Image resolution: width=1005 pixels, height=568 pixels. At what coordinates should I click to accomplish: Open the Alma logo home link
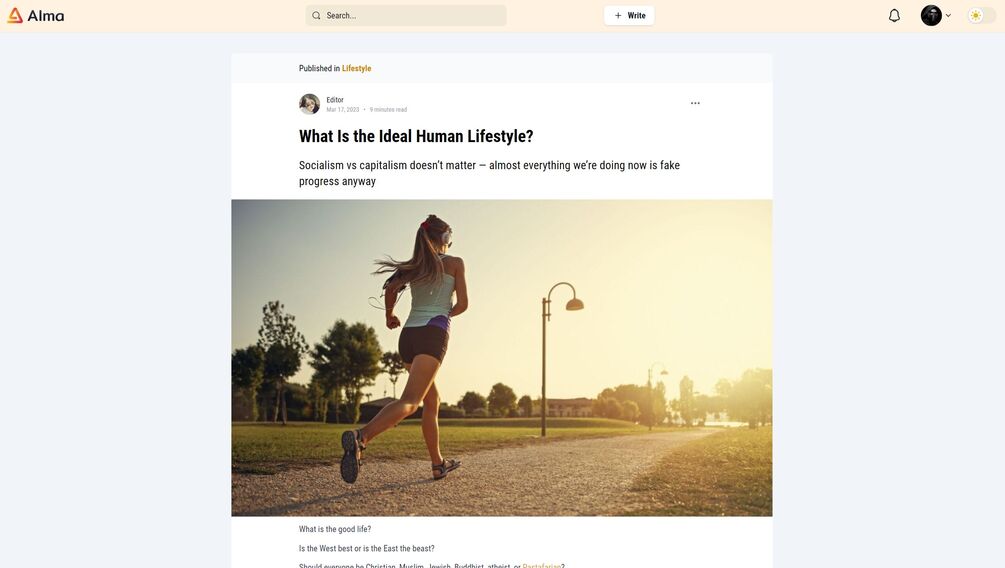point(35,15)
